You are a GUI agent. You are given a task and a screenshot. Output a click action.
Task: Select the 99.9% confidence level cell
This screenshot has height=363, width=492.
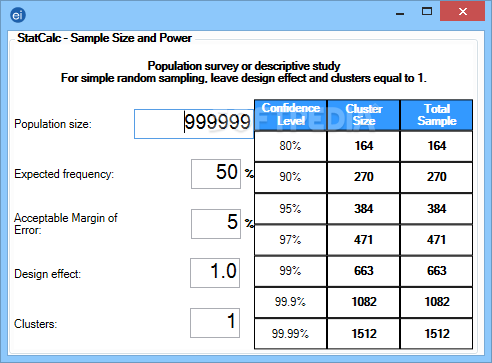coord(290,302)
